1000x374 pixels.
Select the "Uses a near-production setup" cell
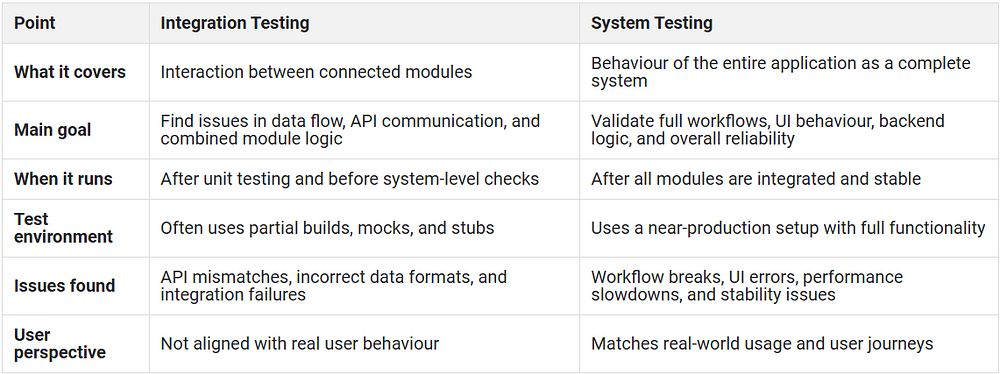click(788, 228)
